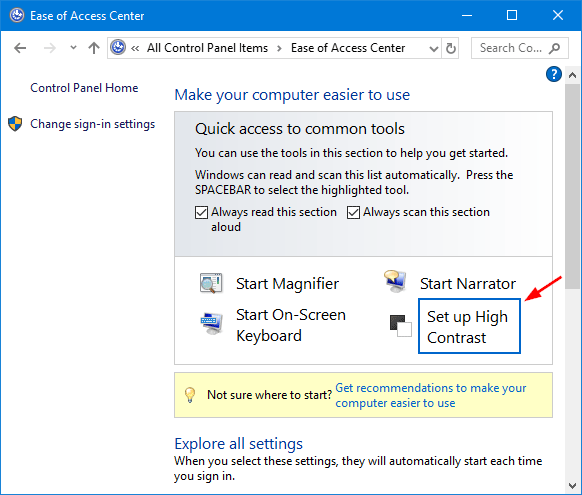Open Get recommendations to make your computer easier link
The width and height of the screenshot is (582, 495).
431,396
